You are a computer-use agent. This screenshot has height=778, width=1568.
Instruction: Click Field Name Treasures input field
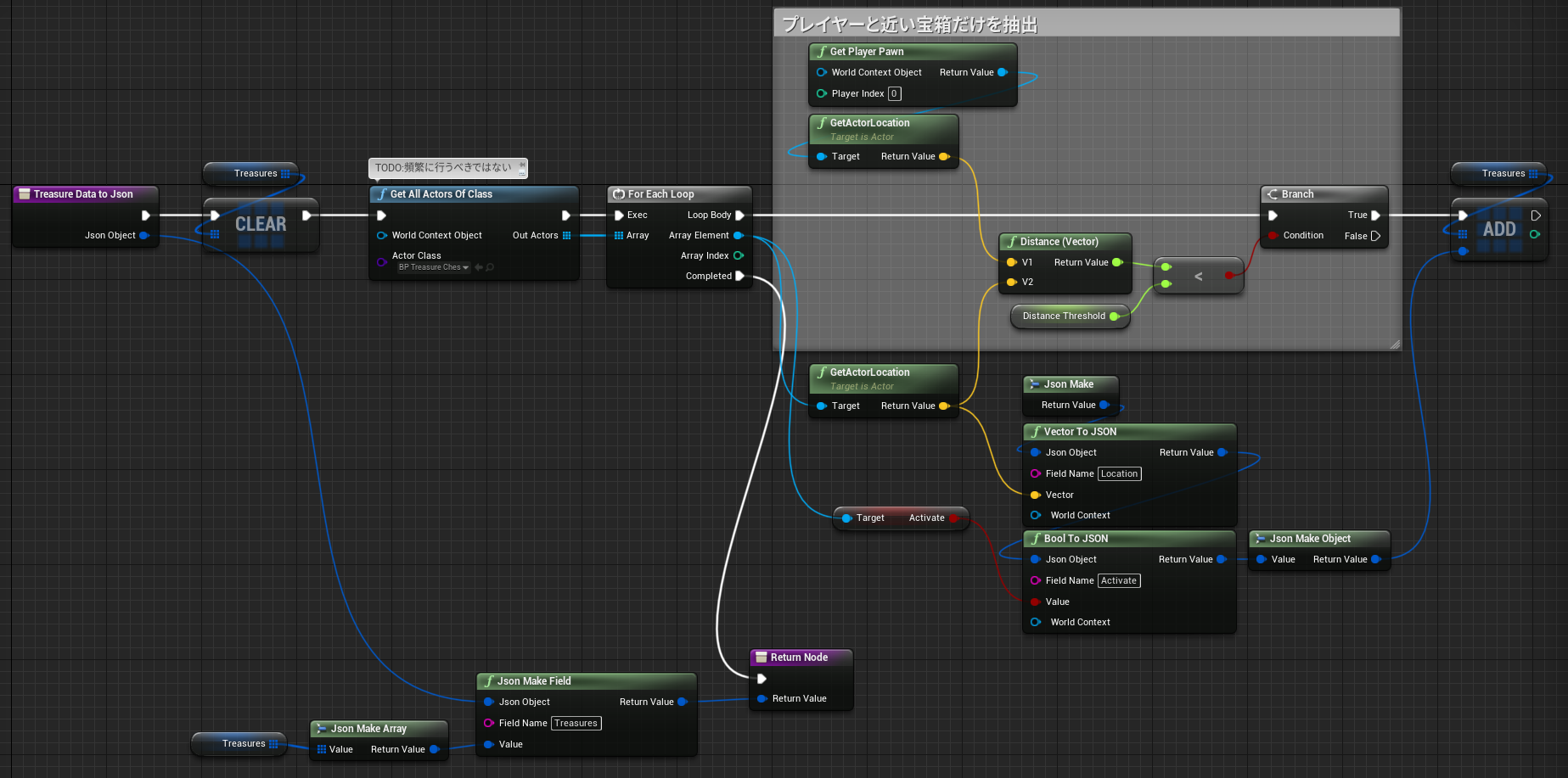[x=576, y=723]
